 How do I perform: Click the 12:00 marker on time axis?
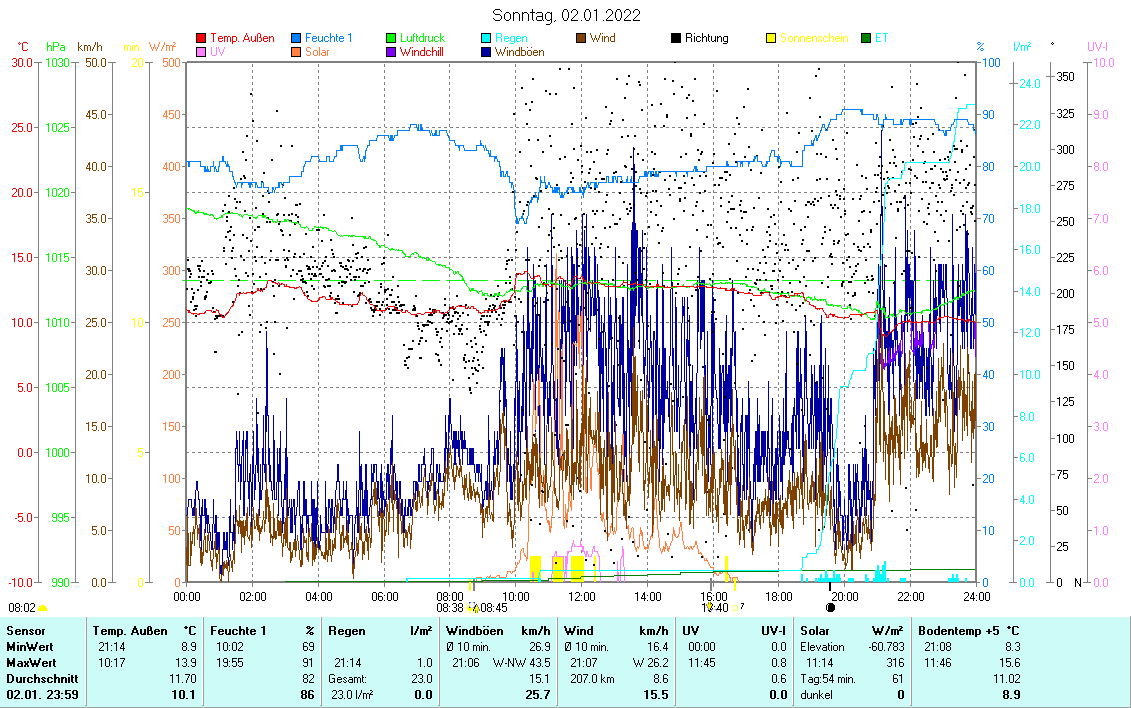tap(581, 596)
